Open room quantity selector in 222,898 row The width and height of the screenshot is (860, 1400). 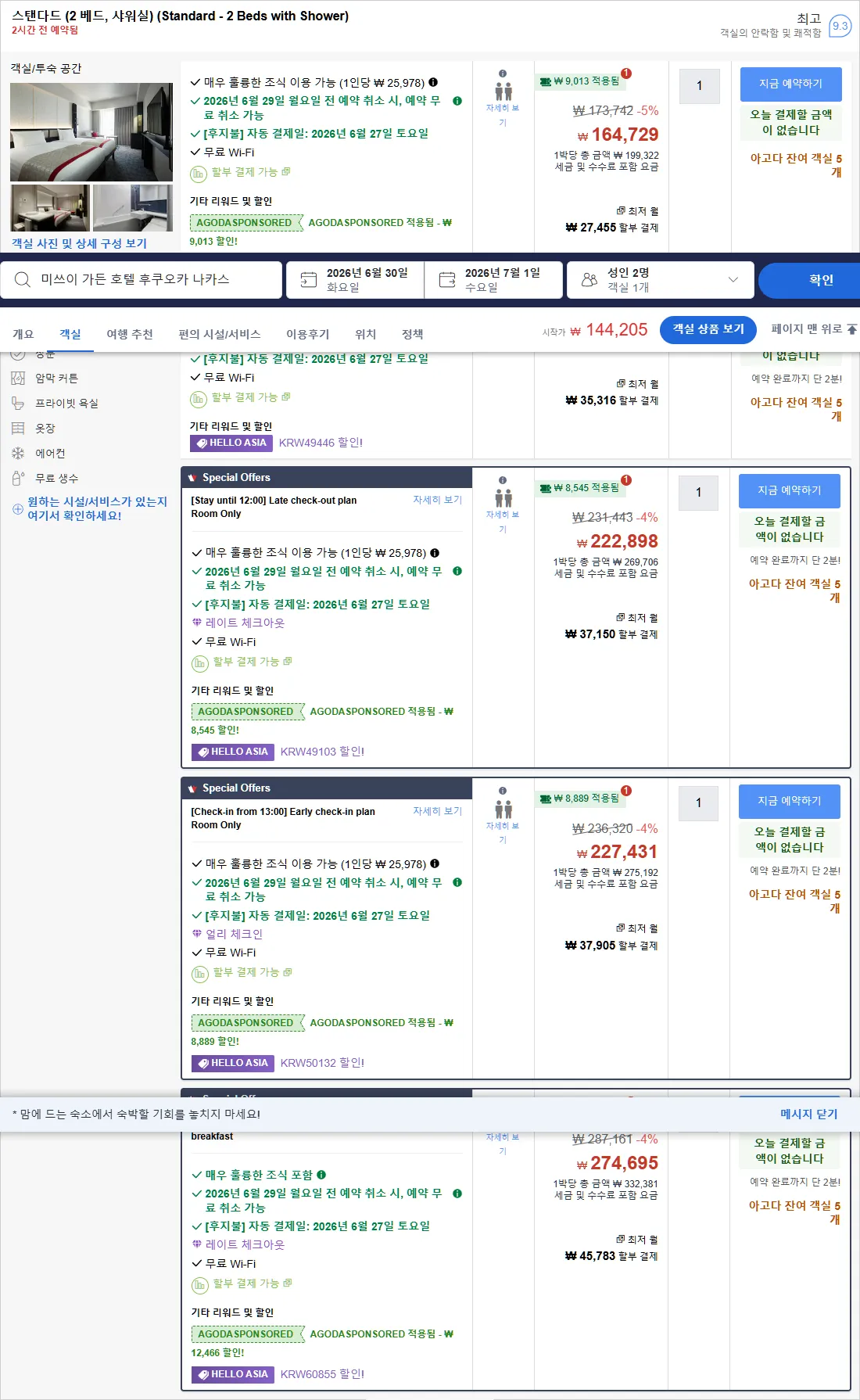pyautogui.click(x=699, y=493)
